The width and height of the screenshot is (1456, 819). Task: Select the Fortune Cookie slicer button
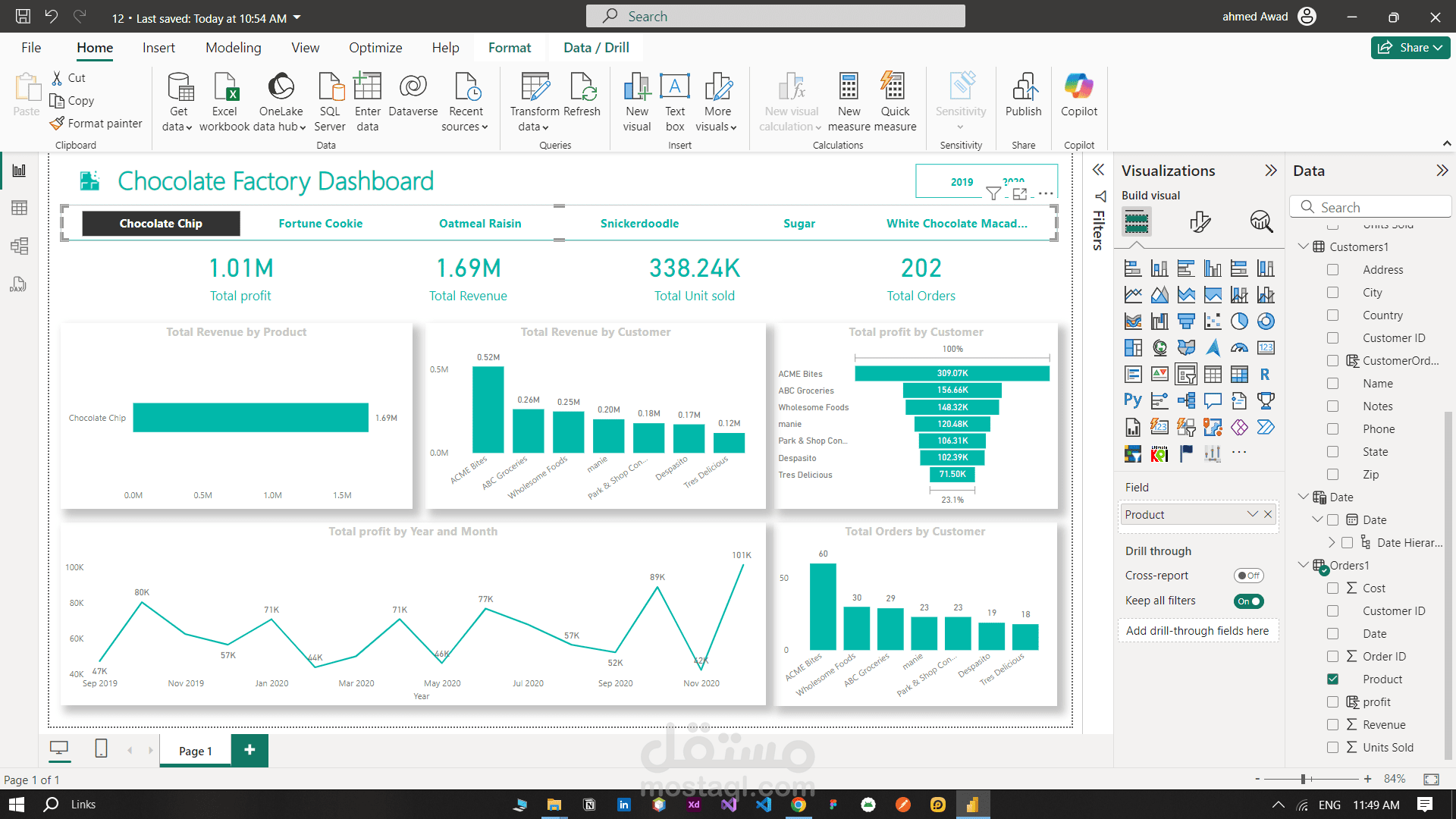(x=320, y=224)
